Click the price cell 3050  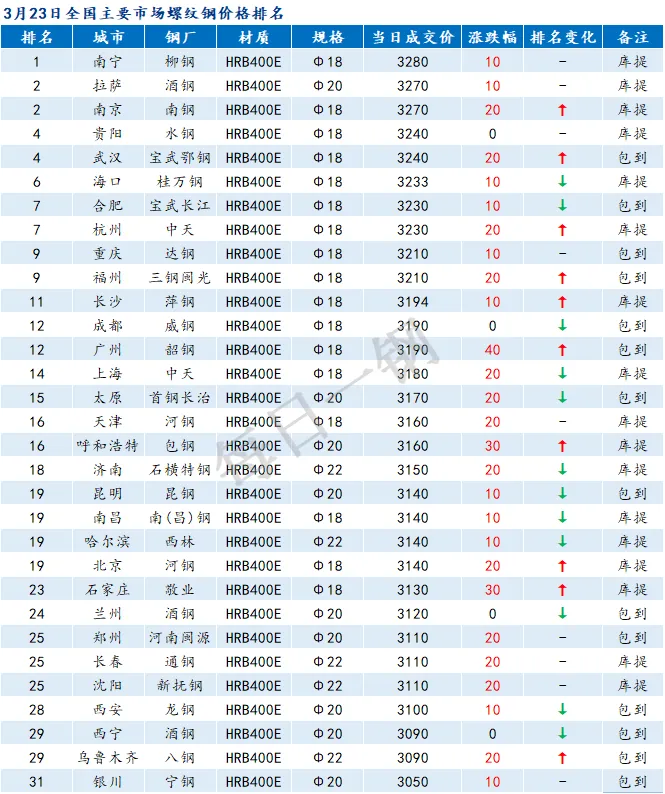click(413, 782)
